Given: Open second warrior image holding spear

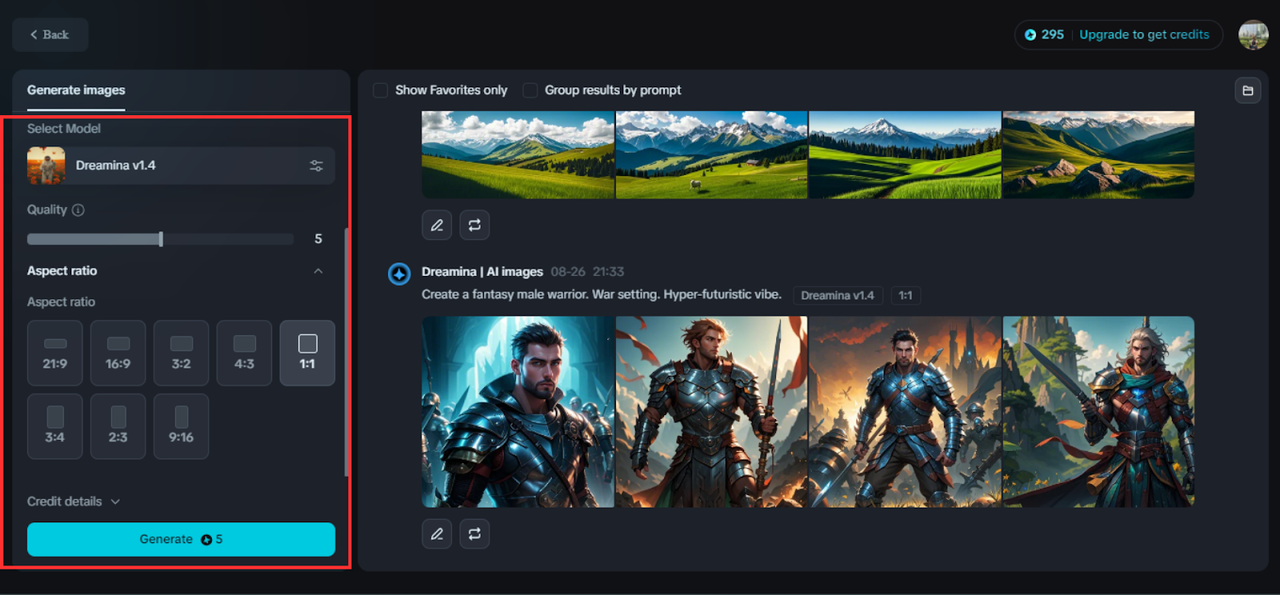Looking at the screenshot, I should point(711,412).
